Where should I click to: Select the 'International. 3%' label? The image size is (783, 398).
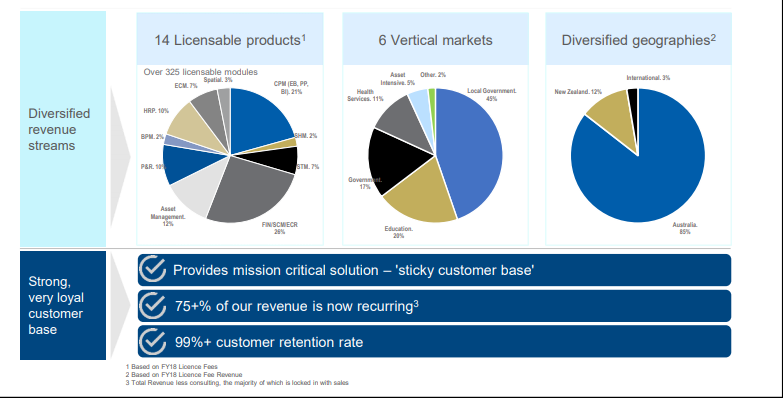pos(648,78)
